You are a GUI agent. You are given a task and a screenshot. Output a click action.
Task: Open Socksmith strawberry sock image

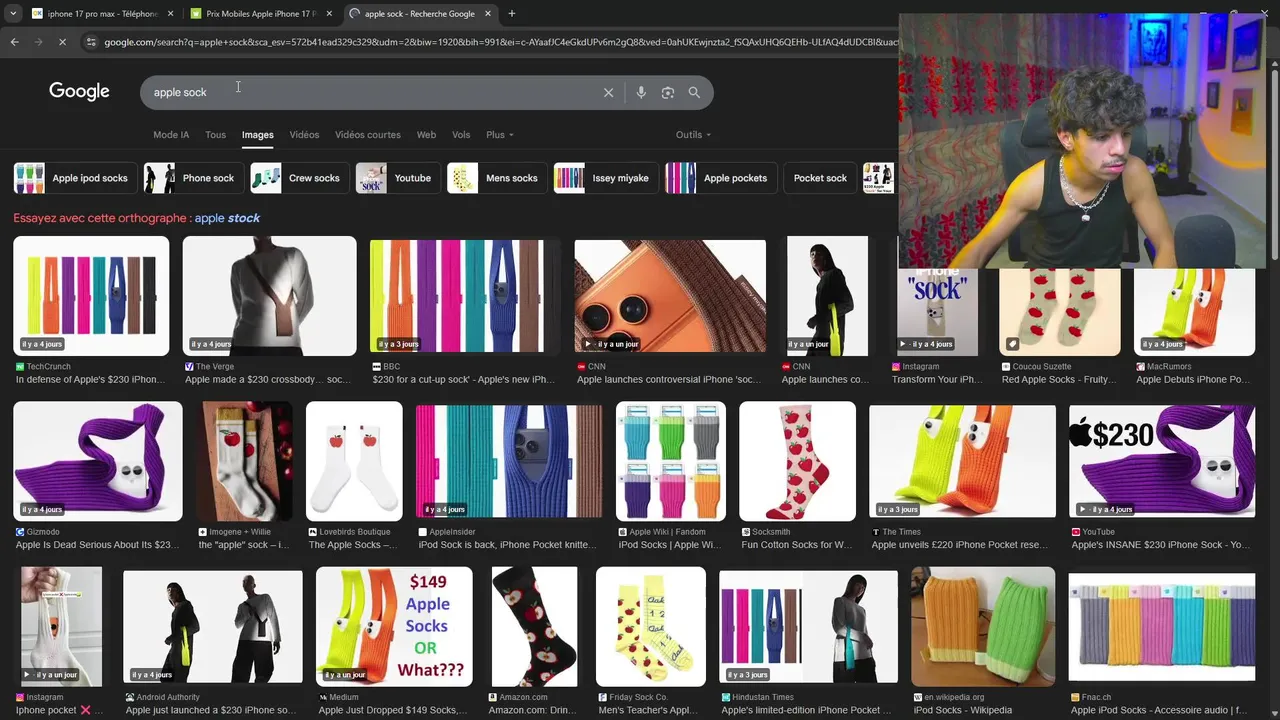click(x=797, y=461)
